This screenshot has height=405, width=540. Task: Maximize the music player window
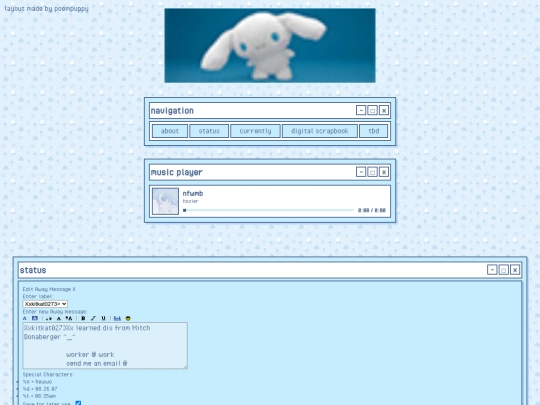(x=372, y=172)
